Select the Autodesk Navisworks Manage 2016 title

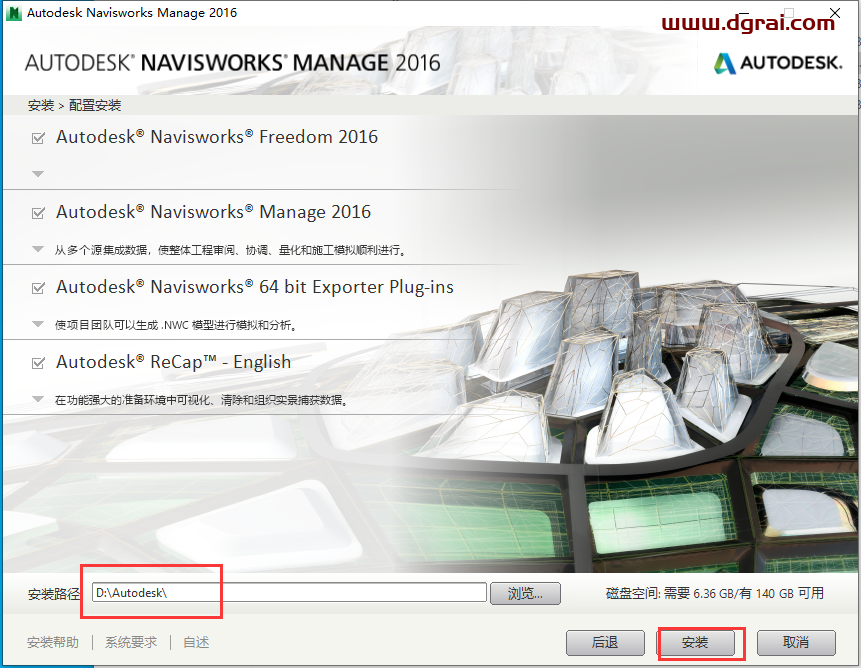(214, 212)
